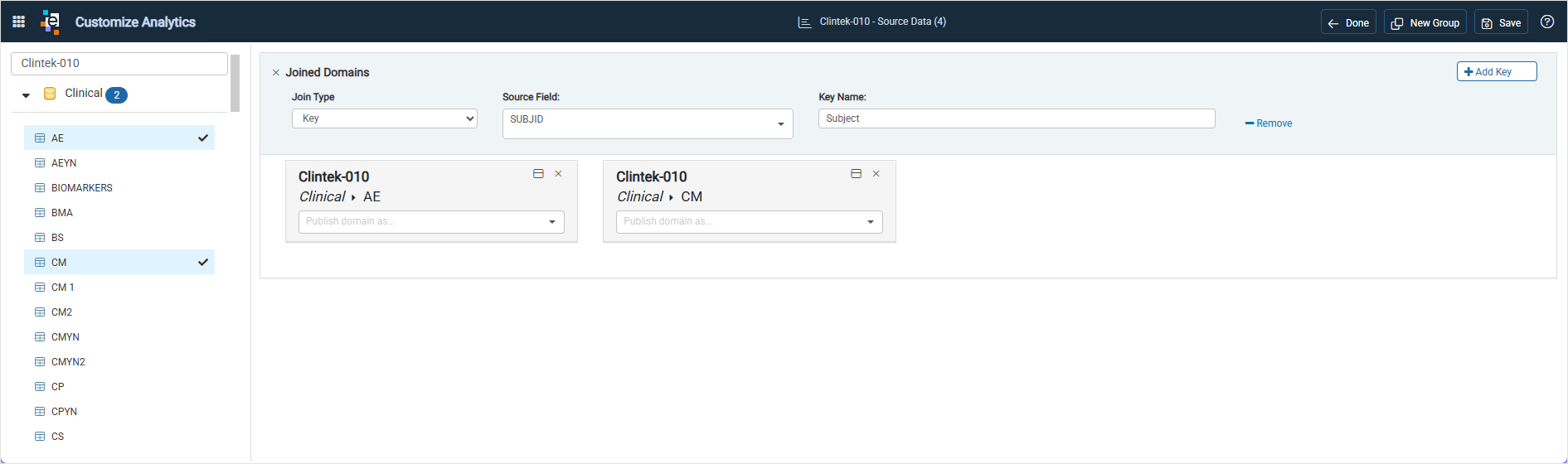
Task: Deselect the AE domain checkmark
Action: tap(203, 138)
